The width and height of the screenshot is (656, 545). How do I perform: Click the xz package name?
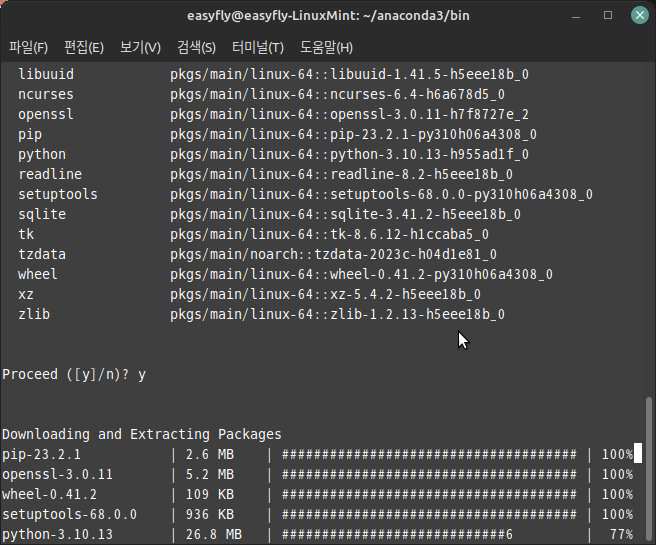coord(26,295)
